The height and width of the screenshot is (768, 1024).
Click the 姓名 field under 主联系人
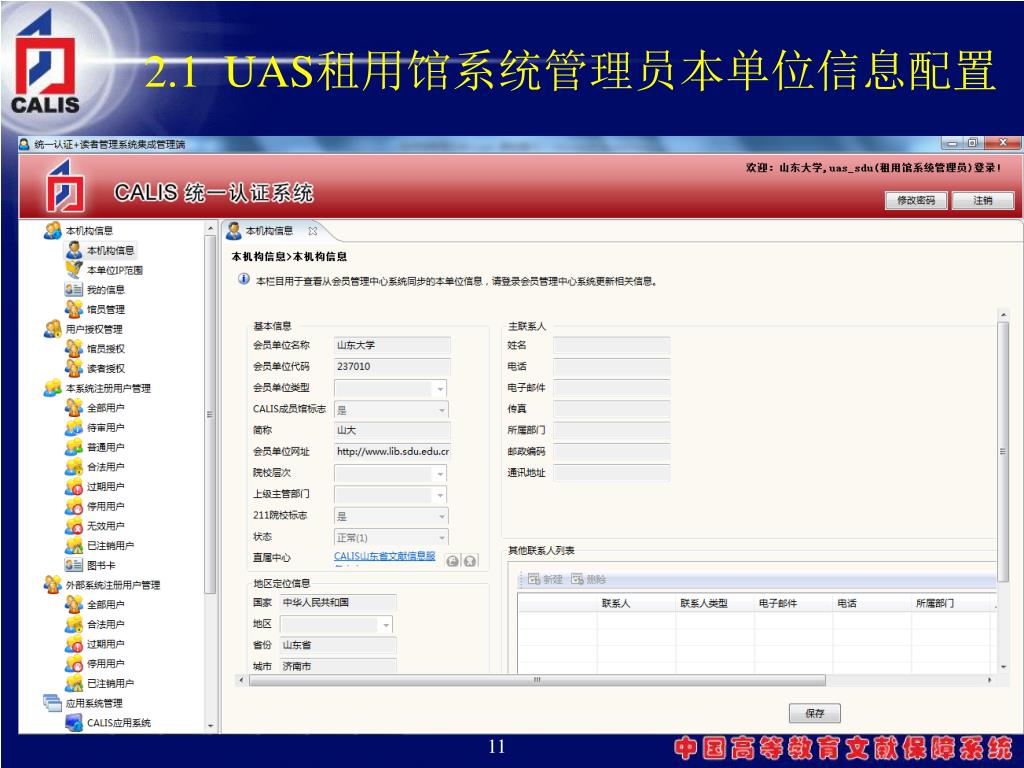[611, 345]
